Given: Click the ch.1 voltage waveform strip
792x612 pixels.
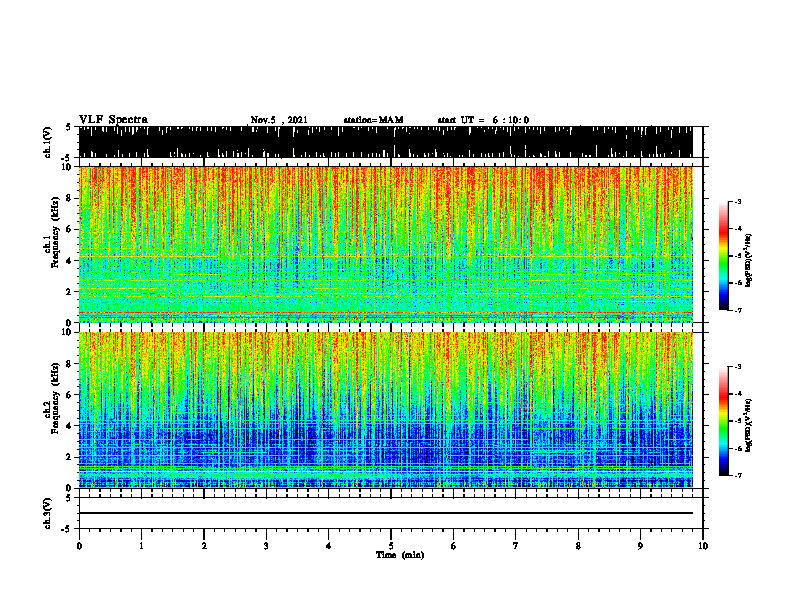Looking at the screenshot, I should click(386, 142).
